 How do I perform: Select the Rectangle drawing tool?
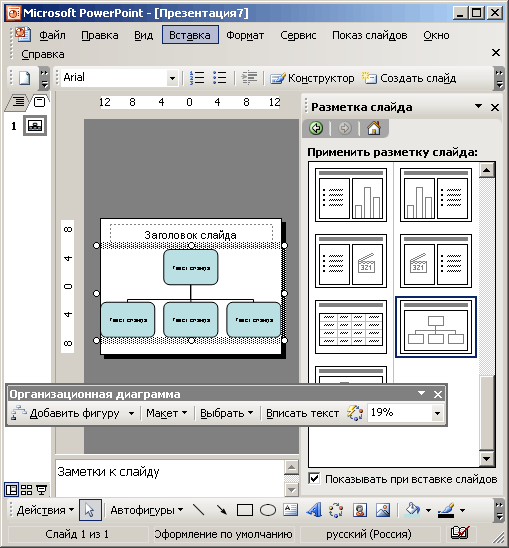pos(245,510)
